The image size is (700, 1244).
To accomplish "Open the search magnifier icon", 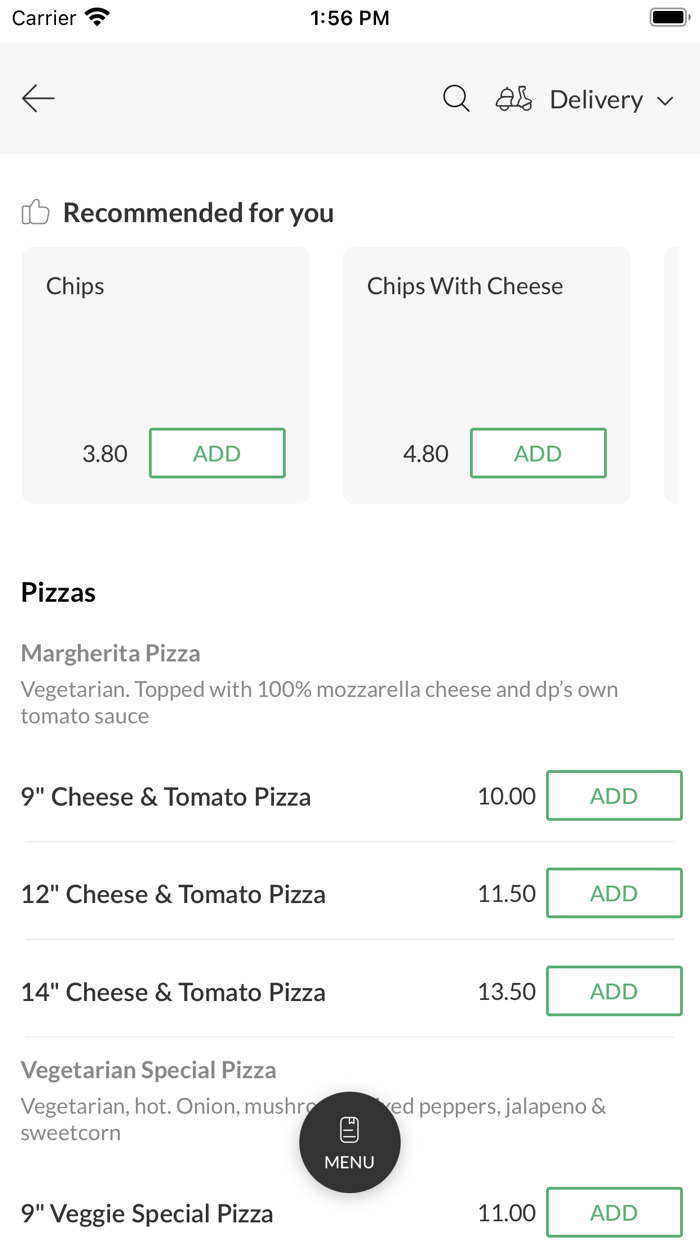I will [456, 98].
